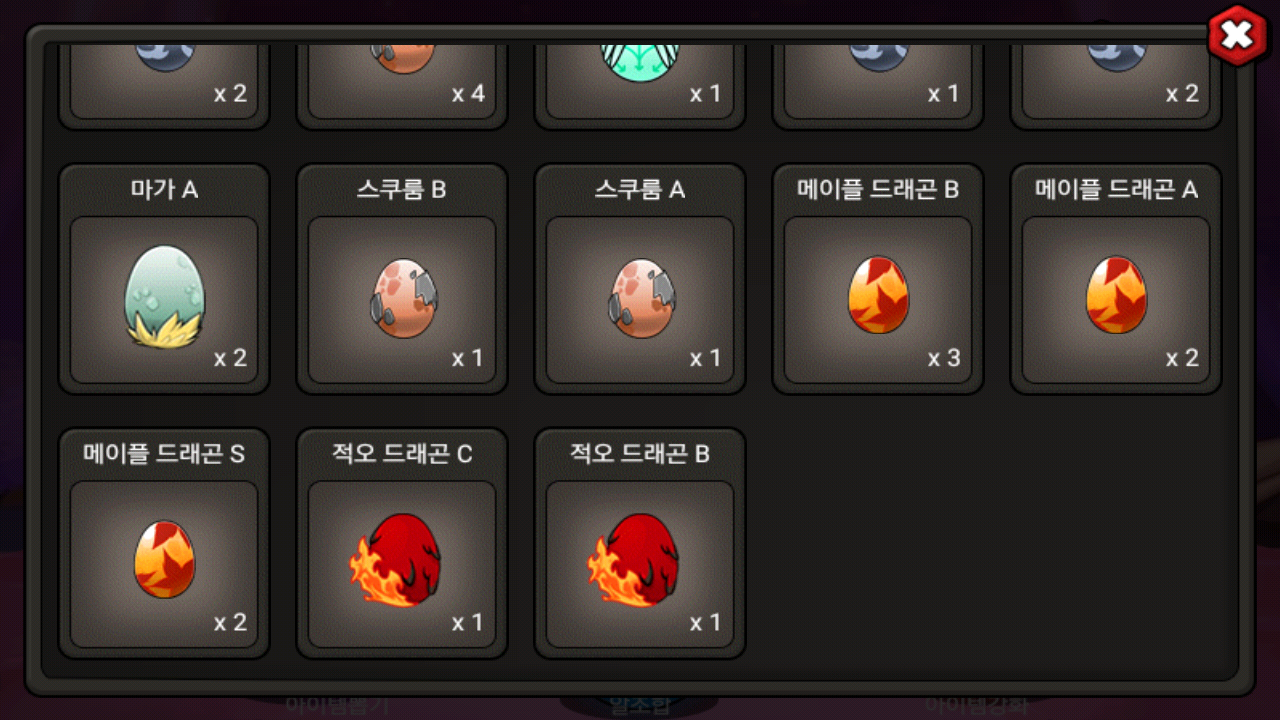Switch to the dimmed 아이템뽑기 tab

click(x=336, y=704)
